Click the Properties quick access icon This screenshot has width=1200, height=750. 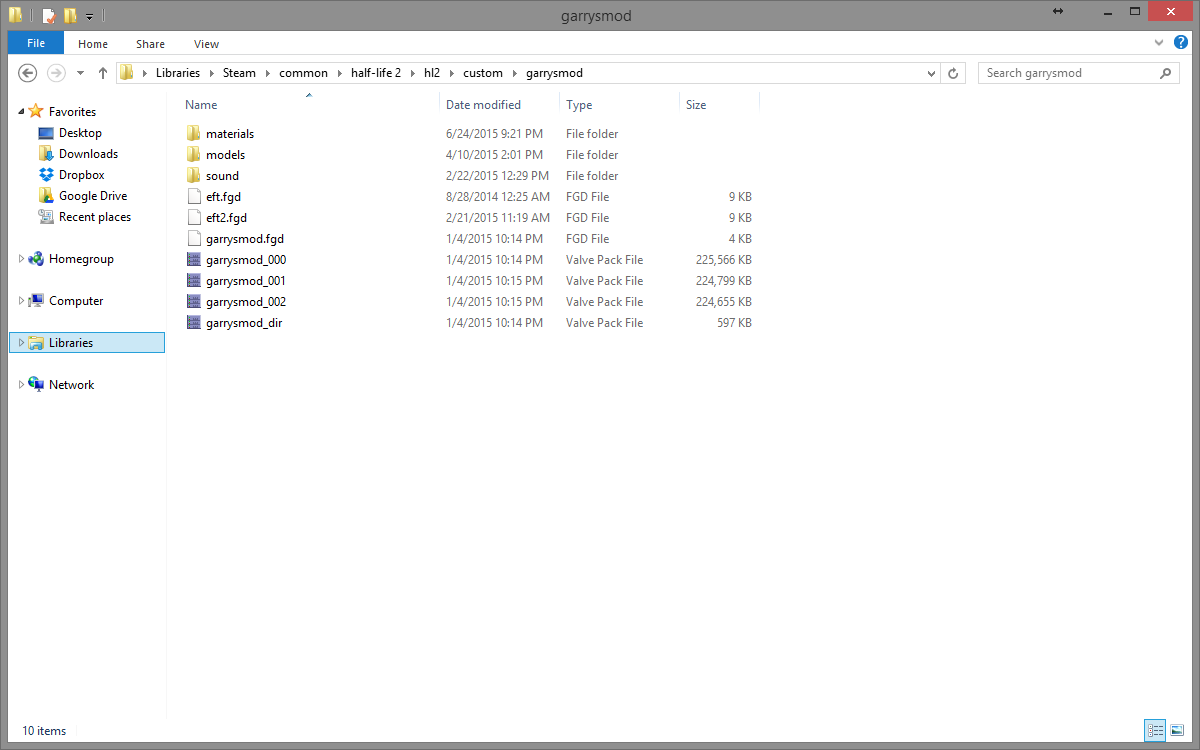pos(49,16)
